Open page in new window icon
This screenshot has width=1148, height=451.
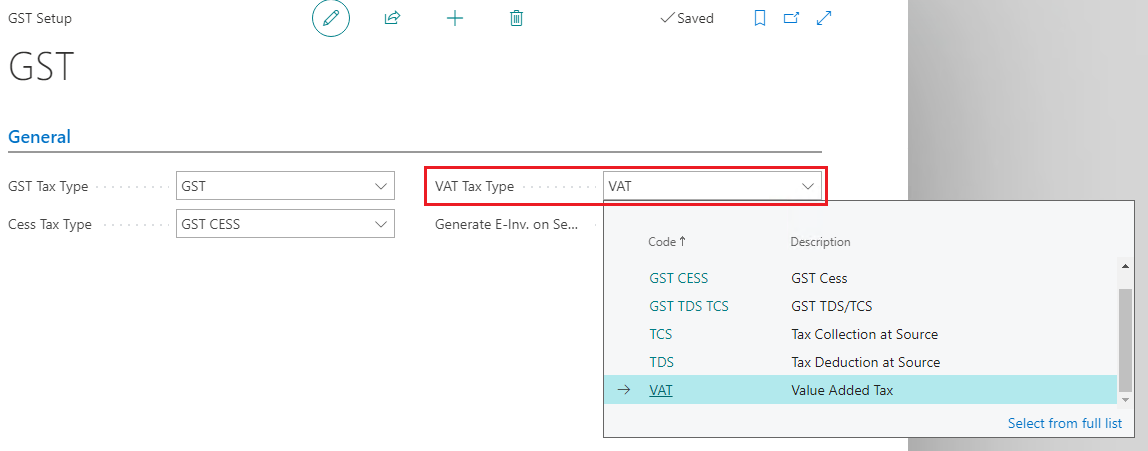pyautogui.click(x=791, y=18)
